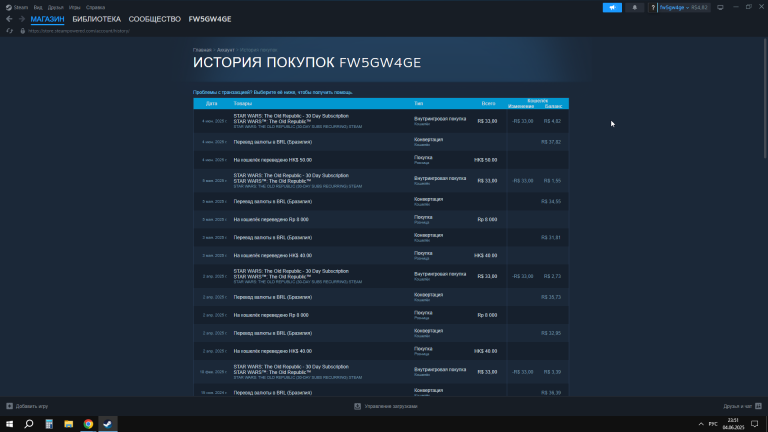Go back with the navigation arrow
The height and width of the screenshot is (432, 768).
click(9, 19)
